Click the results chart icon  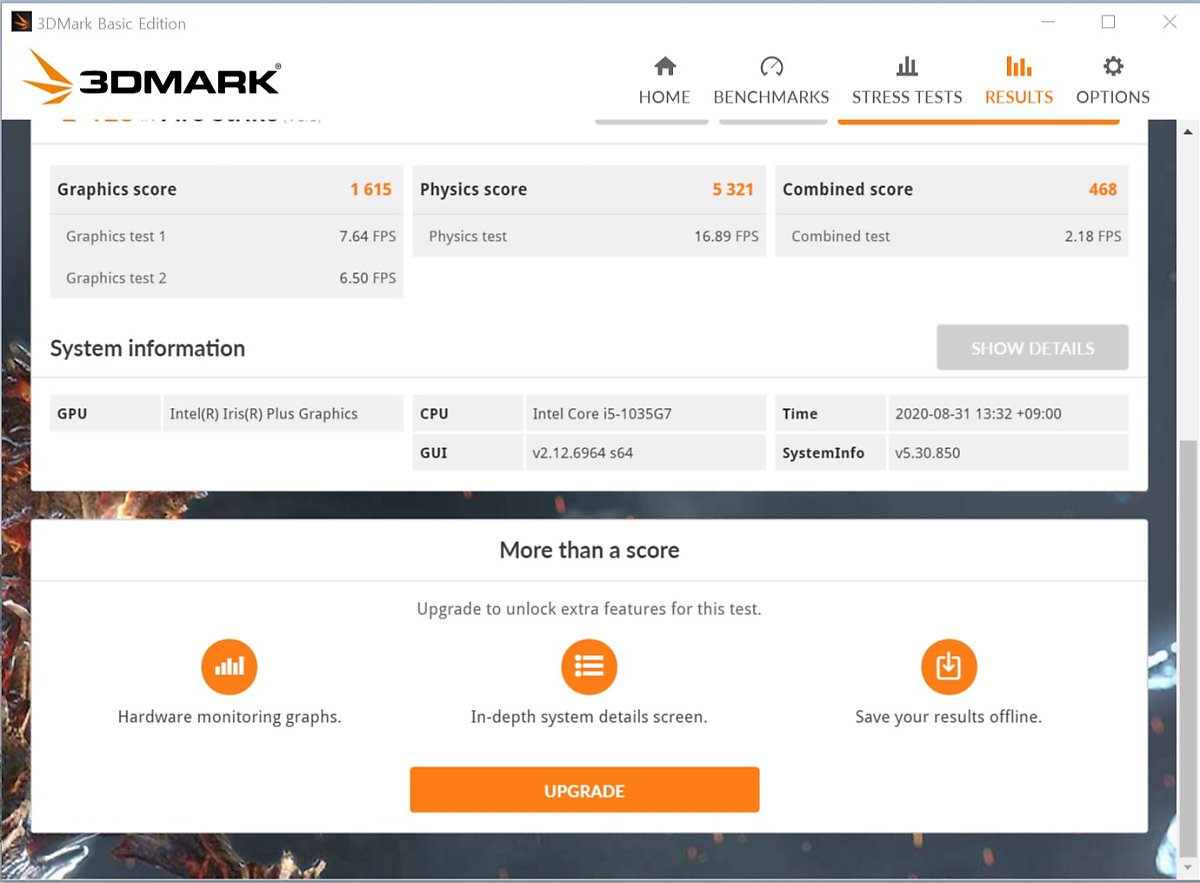pyautogui.click(x=1019, y=67)
